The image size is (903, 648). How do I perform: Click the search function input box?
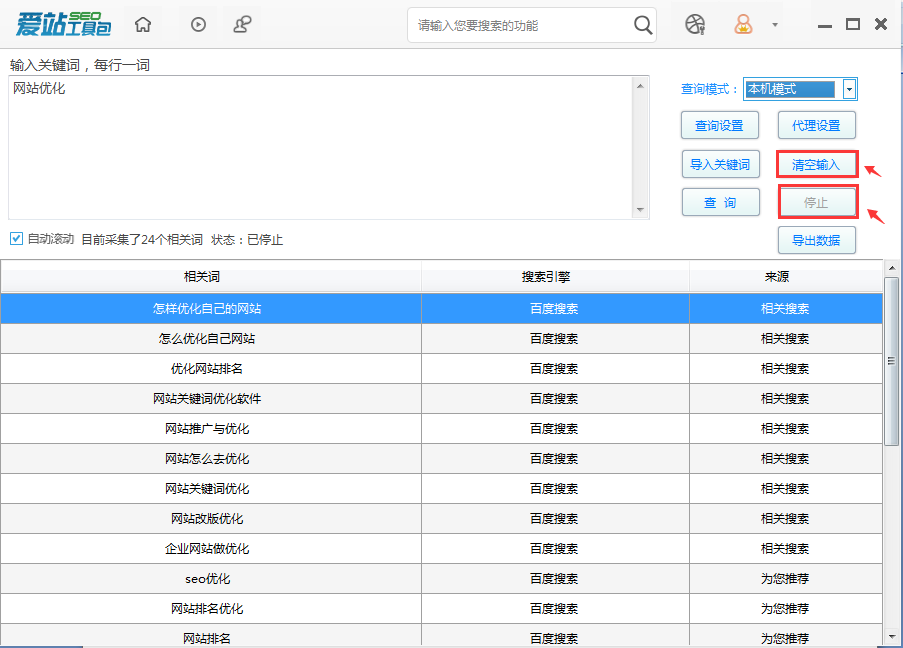pos(520,24)
